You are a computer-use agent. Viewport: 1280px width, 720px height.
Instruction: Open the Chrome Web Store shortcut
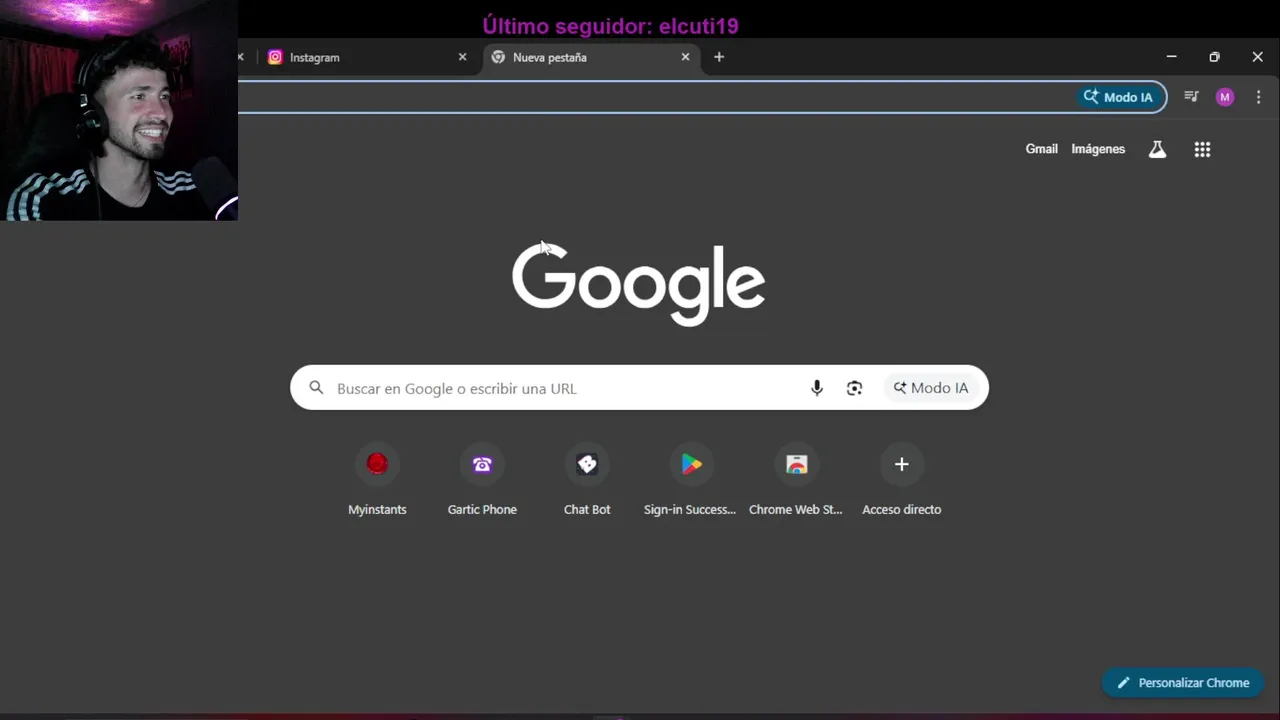pyautogui.click(x=796, y=481)
